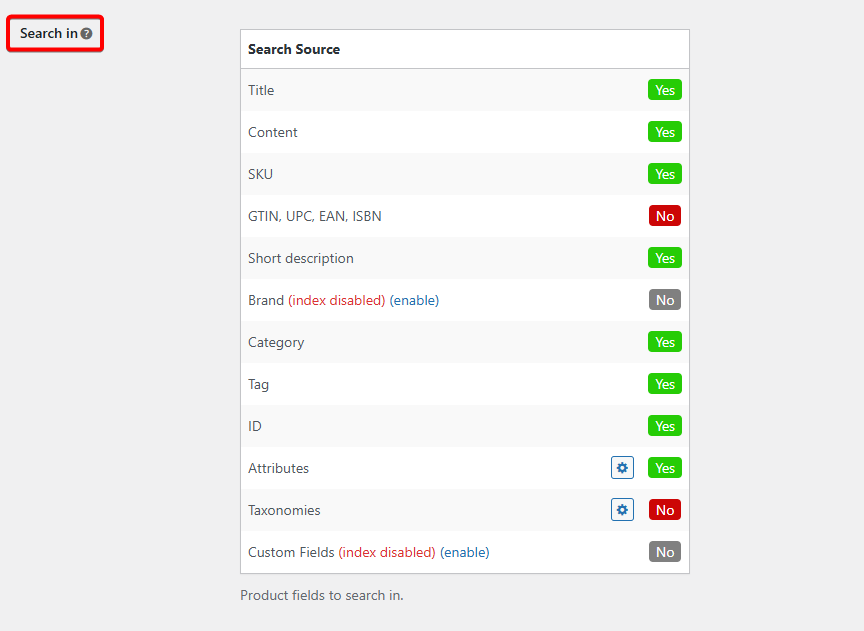Enable Taxonomies search via No badge
The height and width of the screenshot is (631, 864).
pos(664,510)
